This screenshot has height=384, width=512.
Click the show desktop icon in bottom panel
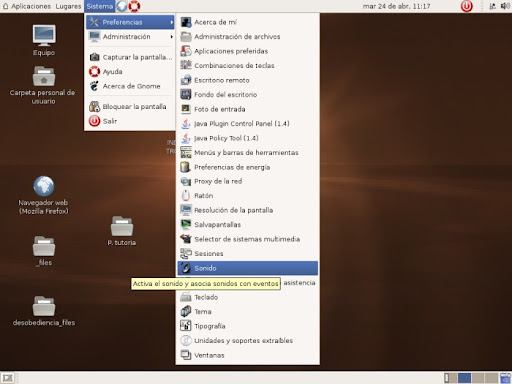(7, 378)
